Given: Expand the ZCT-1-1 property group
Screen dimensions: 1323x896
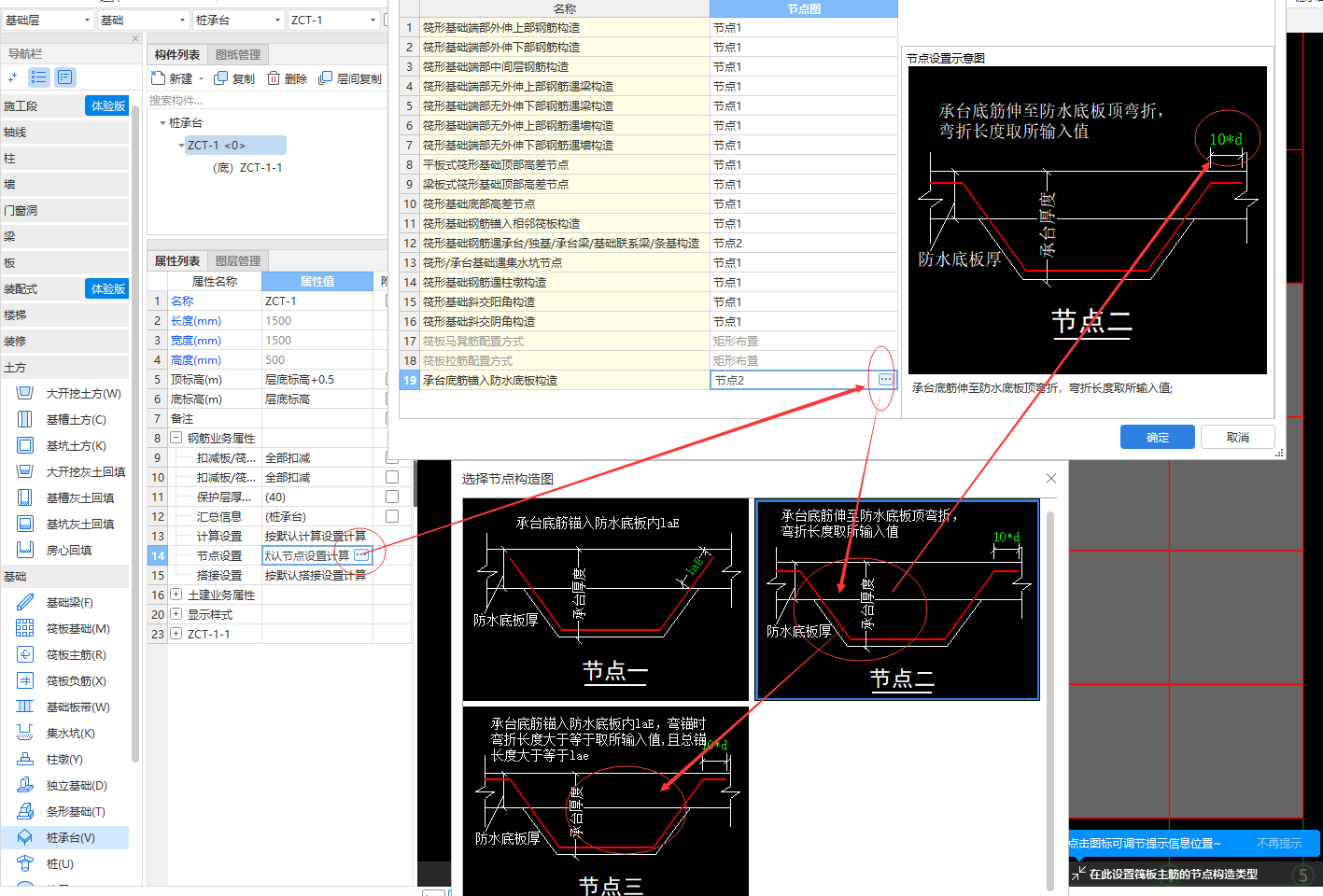Looking at the screenshot, I should (176, 634).
